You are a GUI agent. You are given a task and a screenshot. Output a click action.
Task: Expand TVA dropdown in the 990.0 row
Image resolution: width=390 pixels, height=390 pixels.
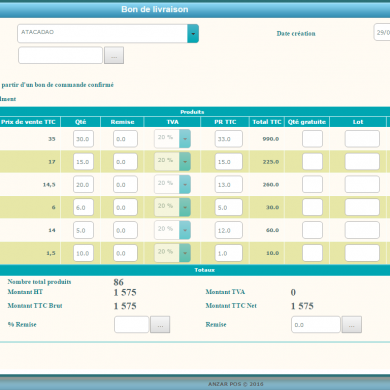click(185, 139)
